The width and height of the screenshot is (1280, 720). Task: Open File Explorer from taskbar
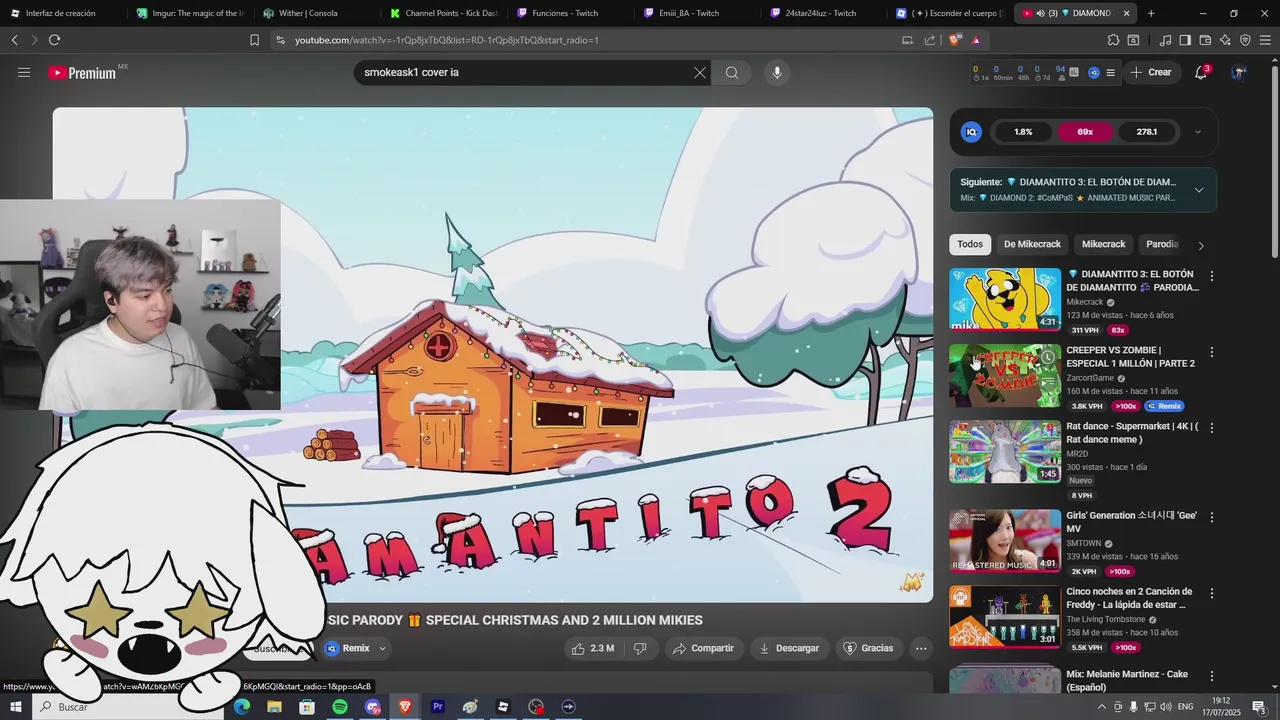pyautogui.click(x=274, y=707)
